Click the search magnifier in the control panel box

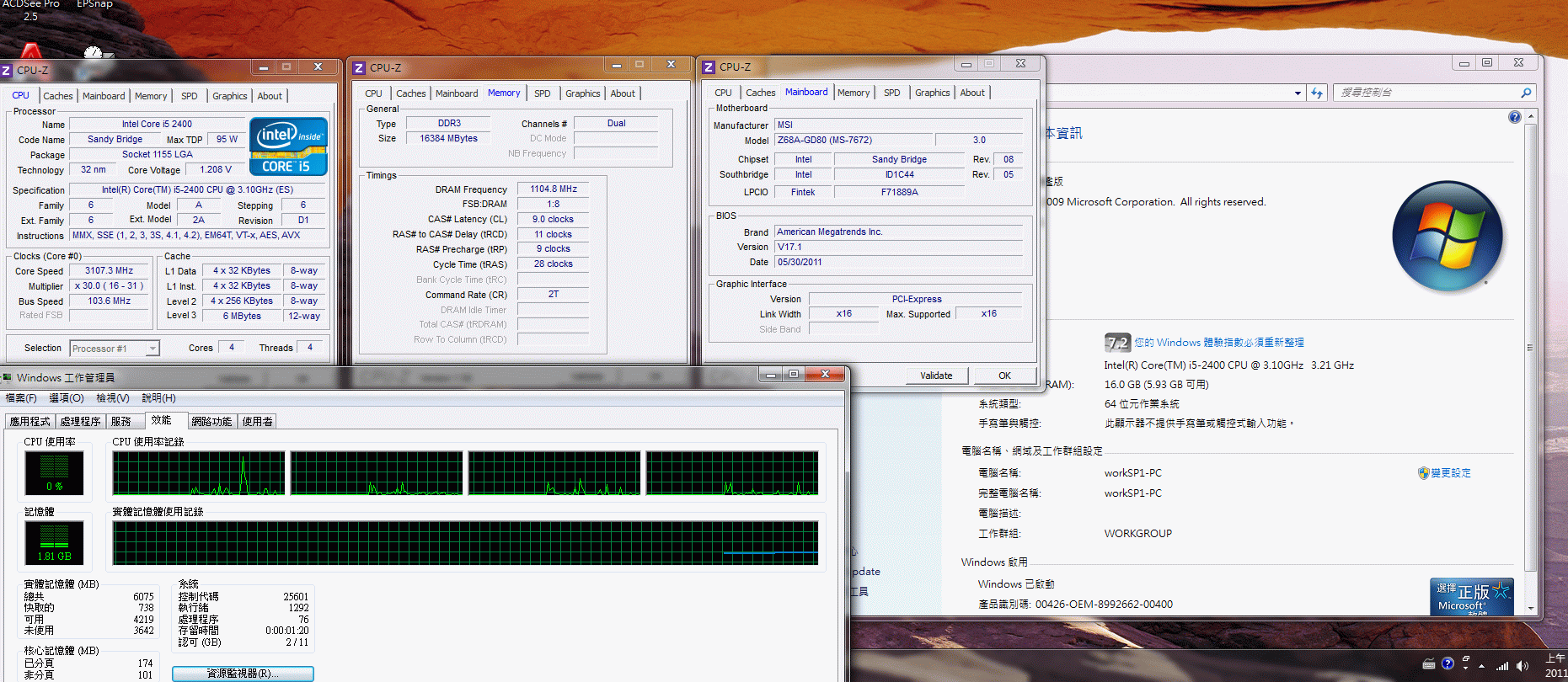[1526, 93]
